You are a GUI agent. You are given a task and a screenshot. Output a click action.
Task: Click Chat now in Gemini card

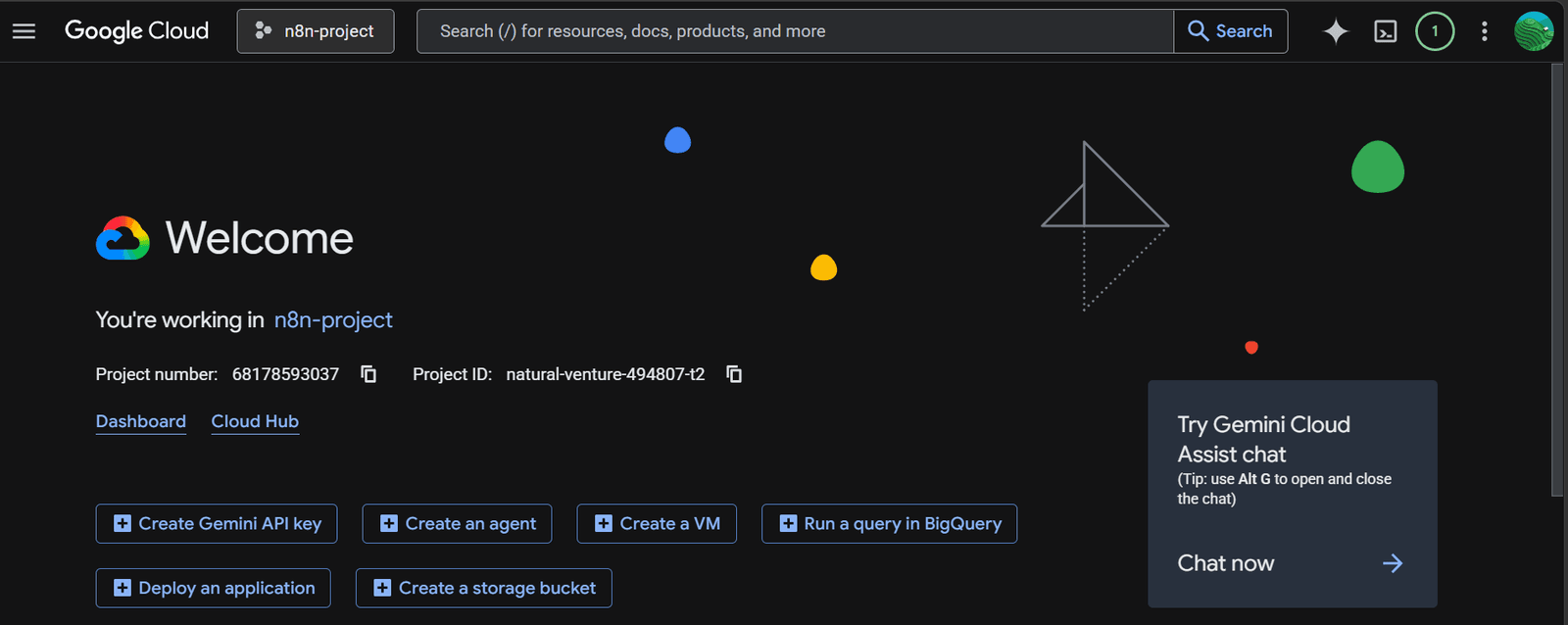(1226, 563)
